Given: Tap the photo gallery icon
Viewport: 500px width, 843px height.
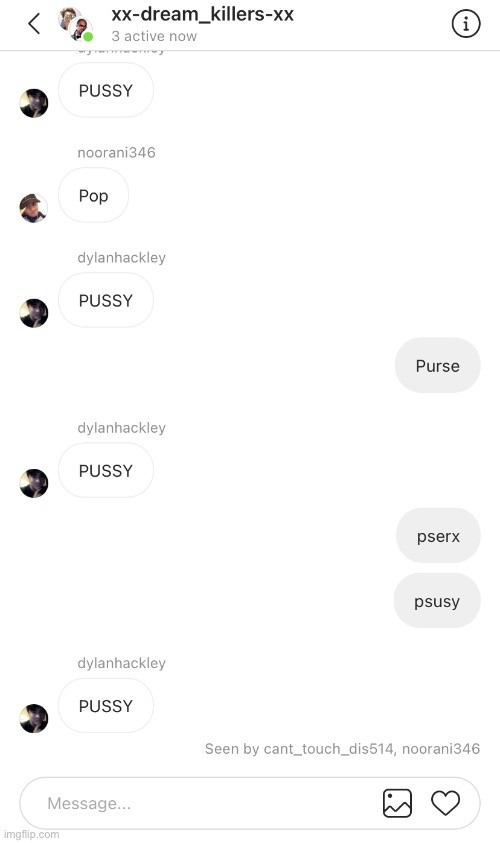Looking at the screenshot, I should click(397, 803).
